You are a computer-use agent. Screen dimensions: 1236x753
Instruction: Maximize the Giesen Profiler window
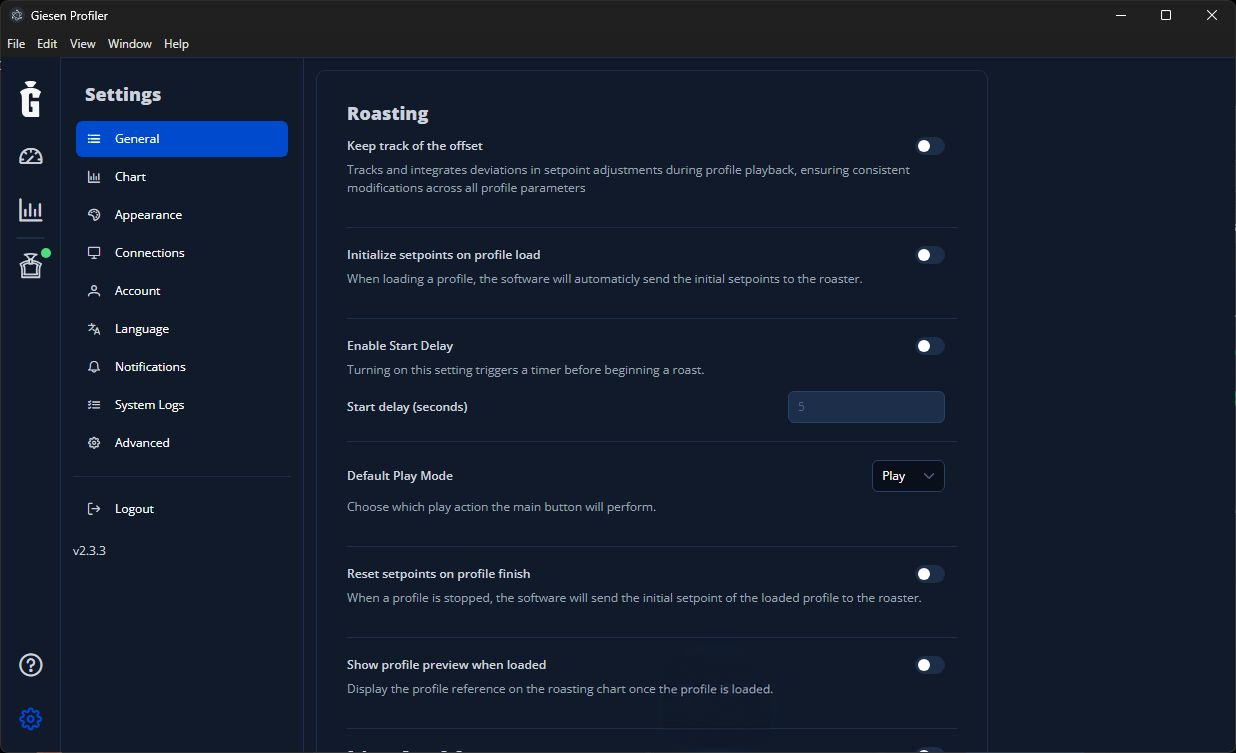1166,15
